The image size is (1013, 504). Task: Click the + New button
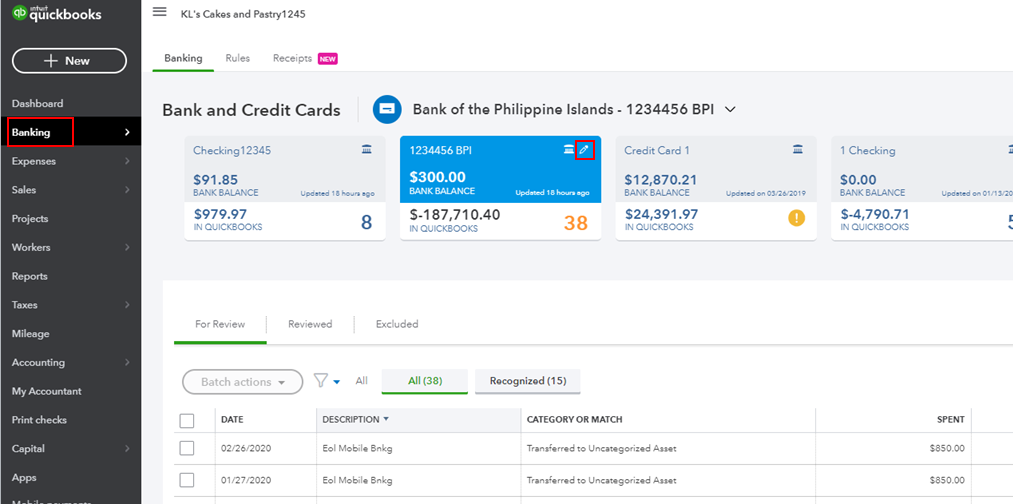click(69, 61)
